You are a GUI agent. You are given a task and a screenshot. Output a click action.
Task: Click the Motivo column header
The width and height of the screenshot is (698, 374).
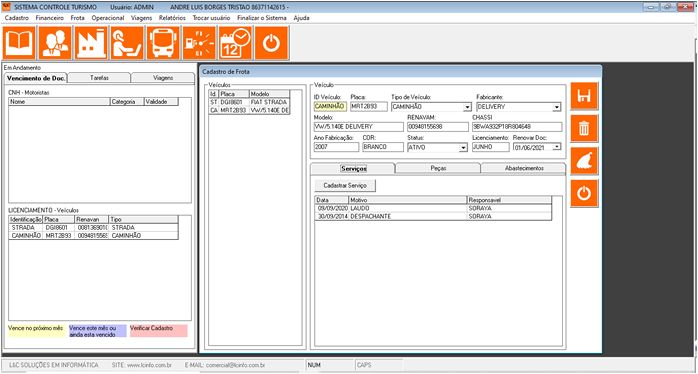point(408,200)
